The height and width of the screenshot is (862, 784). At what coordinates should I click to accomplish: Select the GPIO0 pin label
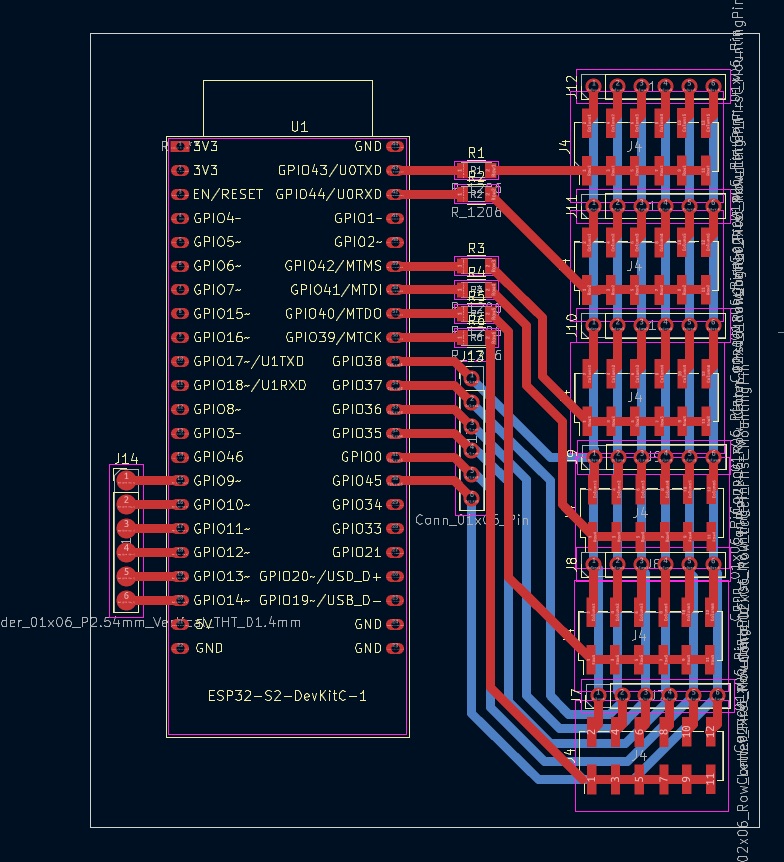point(361,457)
